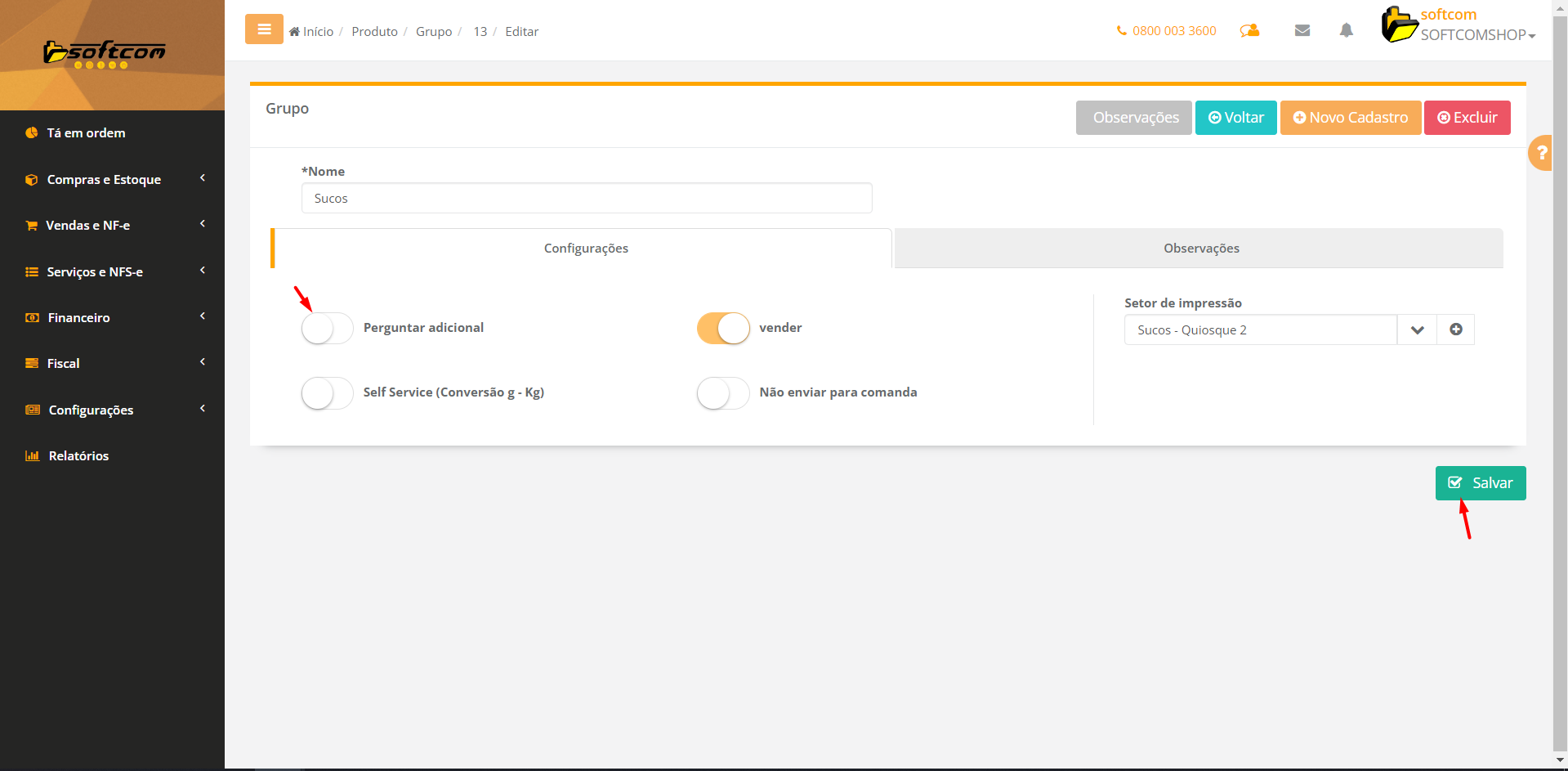Click the hamburger menu toggle icon
1568x771 pixels.
264,29
